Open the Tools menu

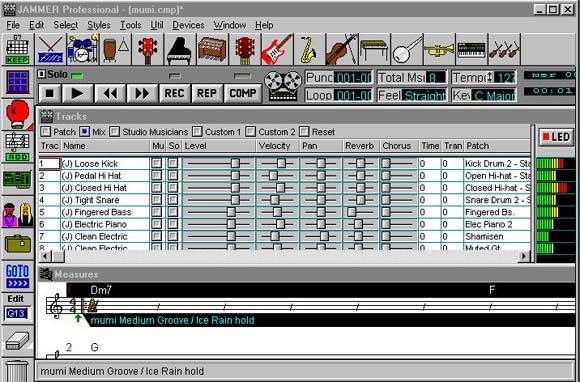pos(131,25)
